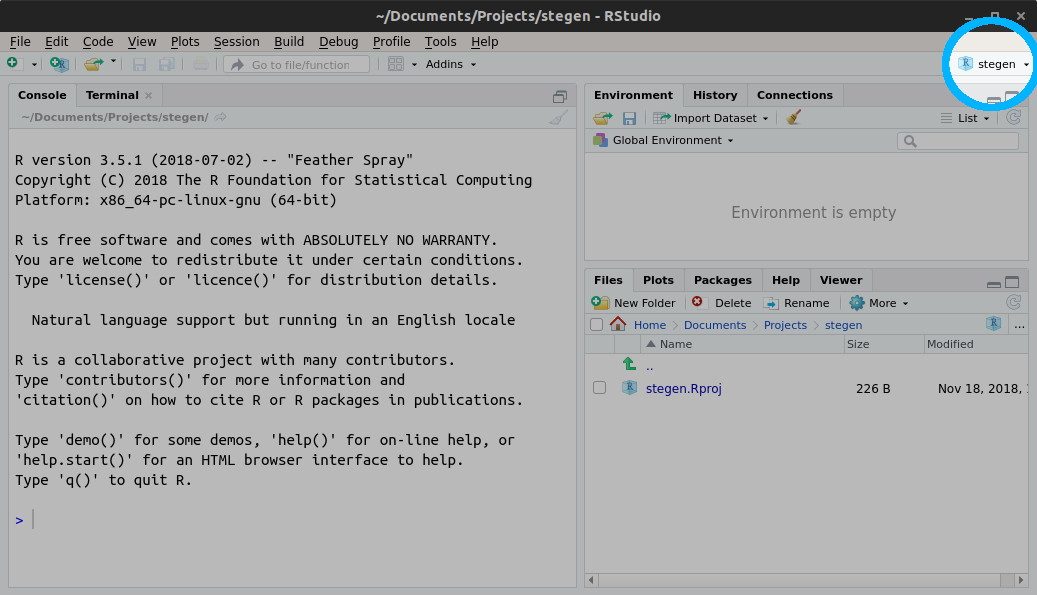Open the Import Dataset dropdown
The image size is (1037, 595).
click(x=711, y=118)
